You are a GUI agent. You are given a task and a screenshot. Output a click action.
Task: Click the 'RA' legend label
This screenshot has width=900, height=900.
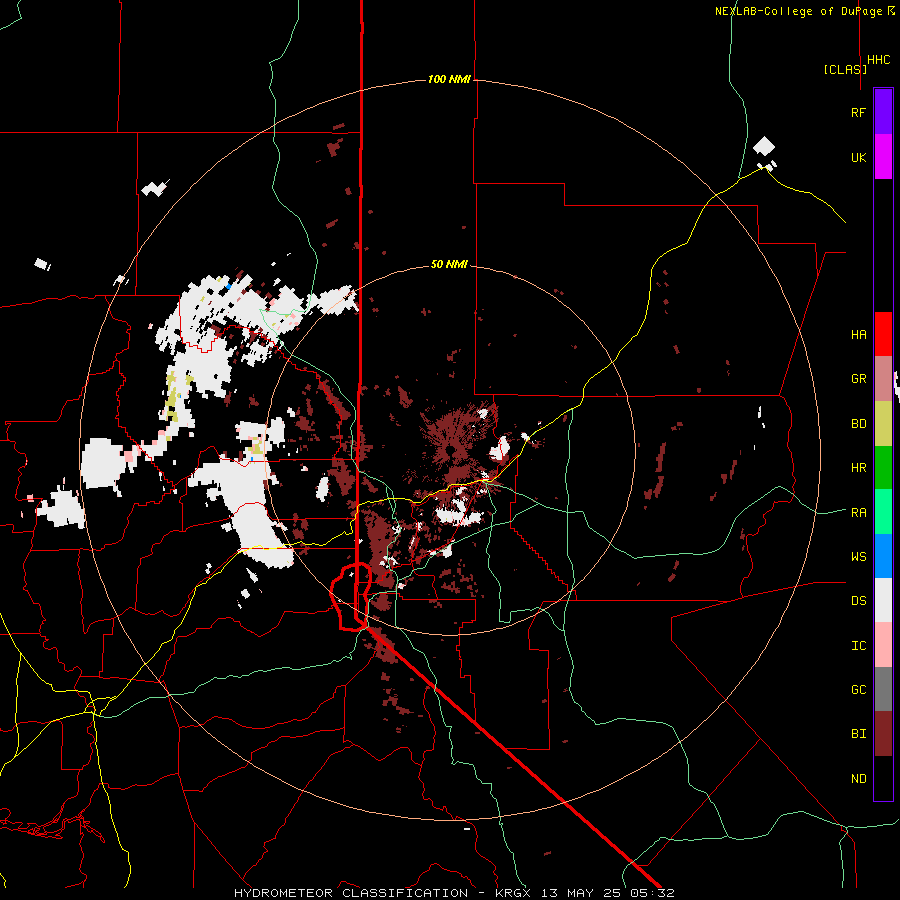[858, 512]
